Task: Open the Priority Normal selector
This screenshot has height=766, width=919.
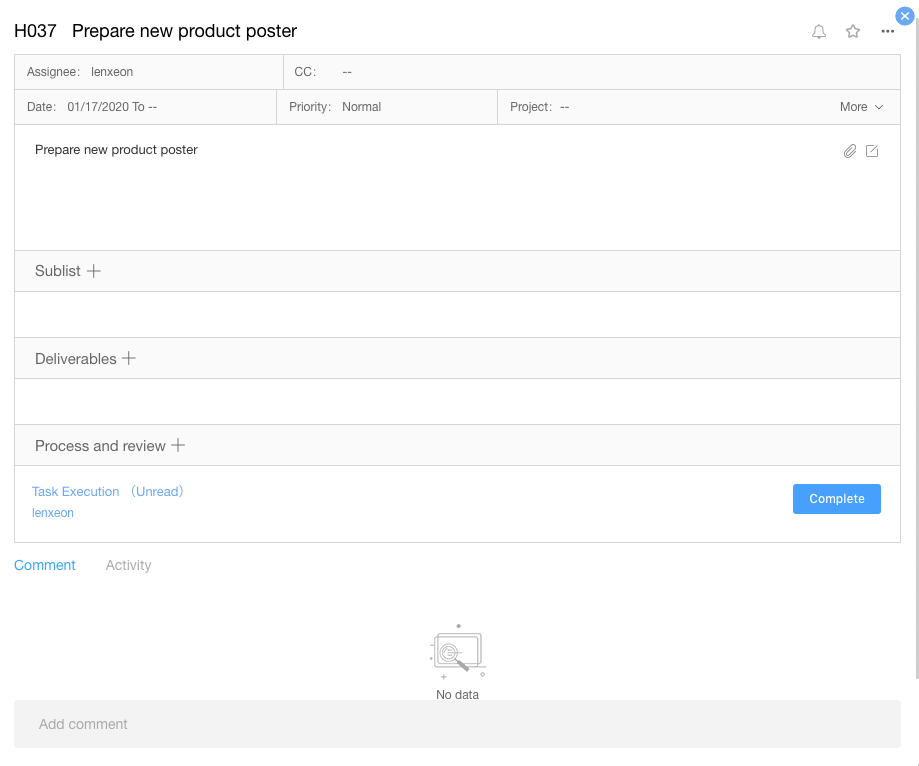Action: click(361, 107)
